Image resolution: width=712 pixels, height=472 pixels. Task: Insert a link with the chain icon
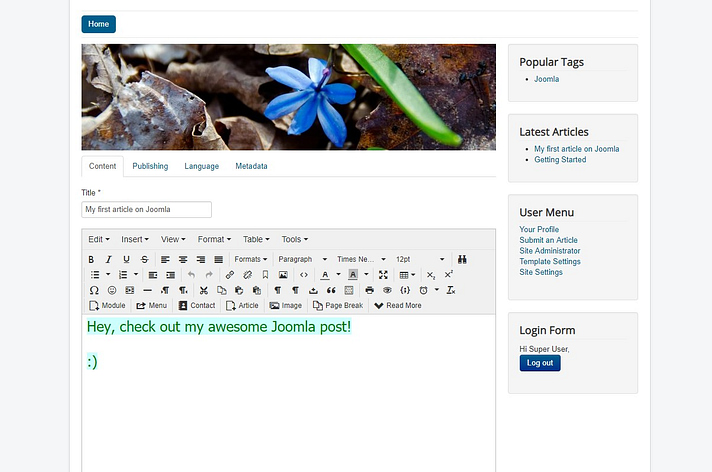[x=230, y=275]
